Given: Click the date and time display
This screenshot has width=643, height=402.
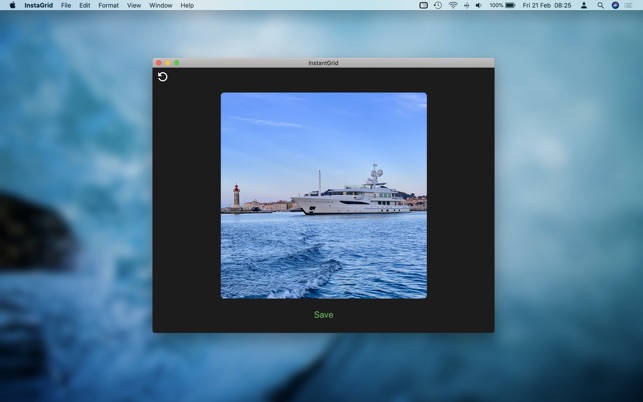Looking at the screenshot, I should click(547, 5).
